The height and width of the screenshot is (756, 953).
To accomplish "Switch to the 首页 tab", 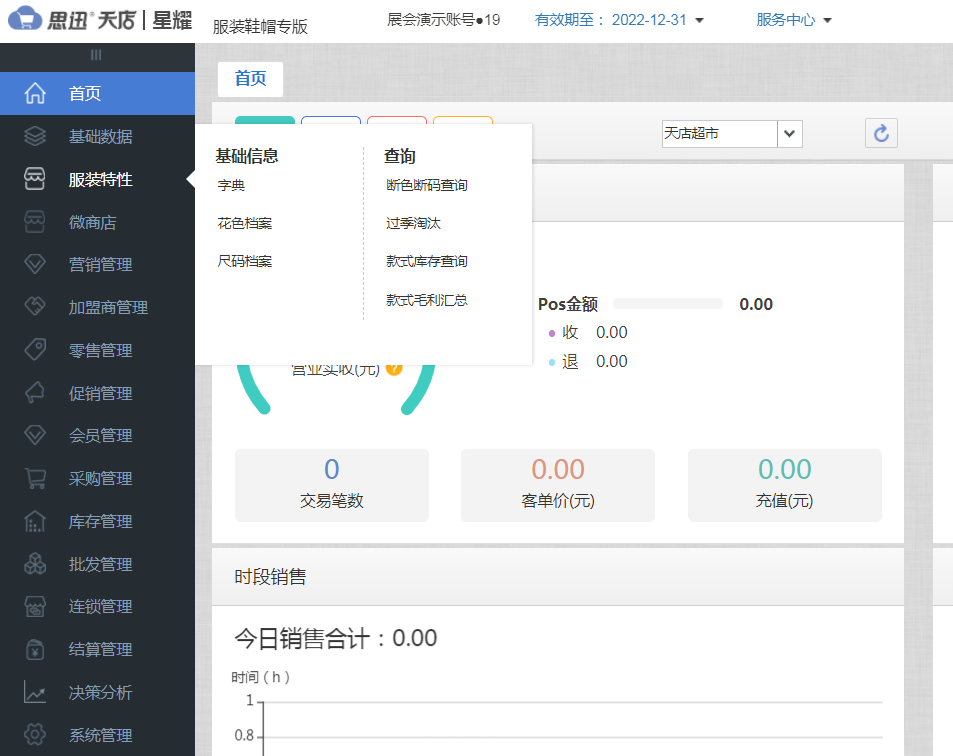I will (250, 77).
